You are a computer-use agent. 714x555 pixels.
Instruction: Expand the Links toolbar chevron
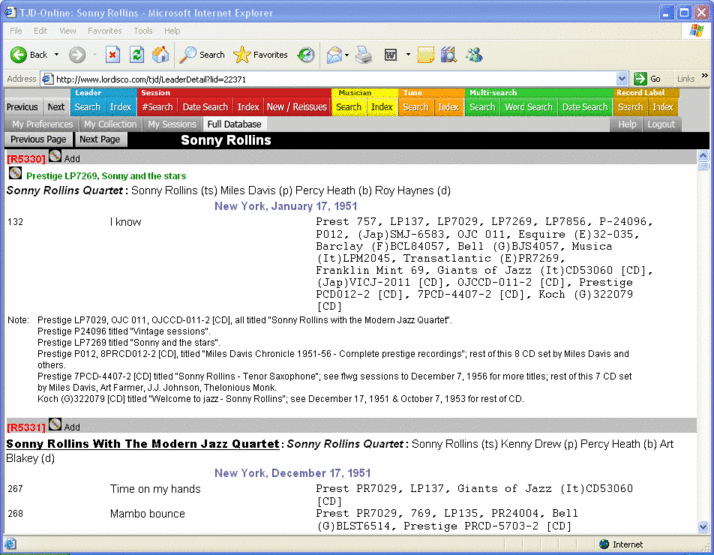(704, 76)
